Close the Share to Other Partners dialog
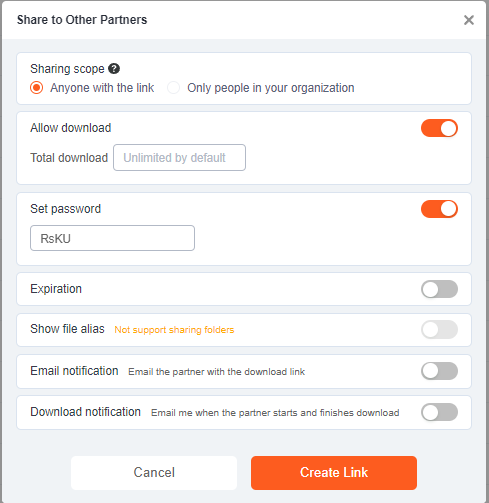 click(x=469, y=20)
